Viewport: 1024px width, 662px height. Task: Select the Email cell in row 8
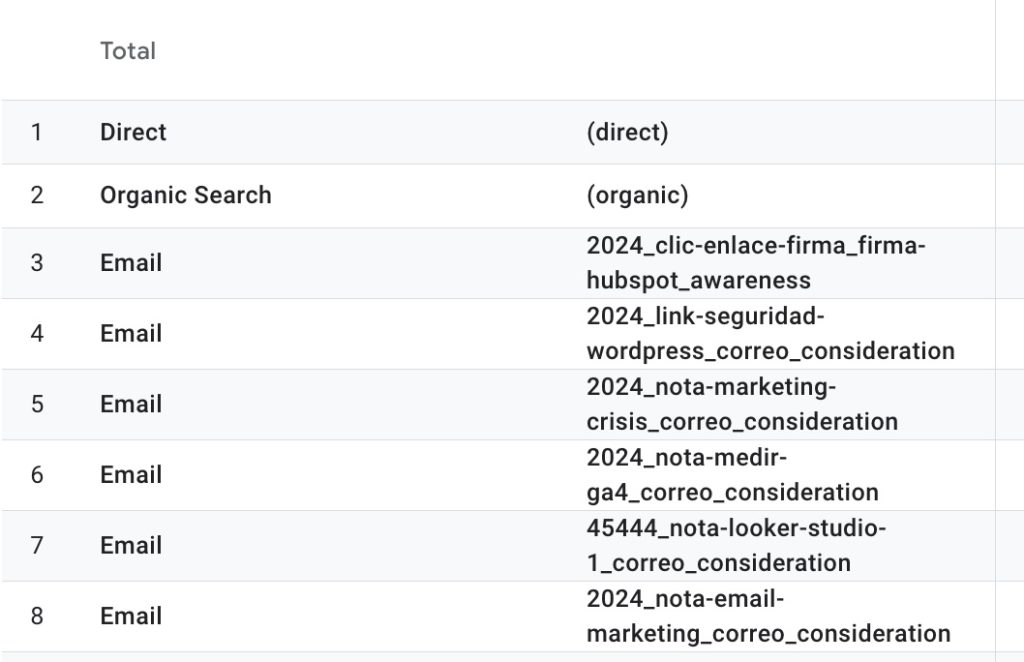(x=131, y=616)
